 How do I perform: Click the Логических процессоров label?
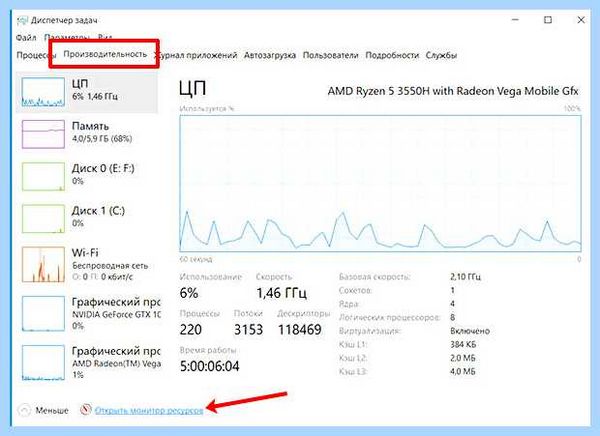point(389,317)
